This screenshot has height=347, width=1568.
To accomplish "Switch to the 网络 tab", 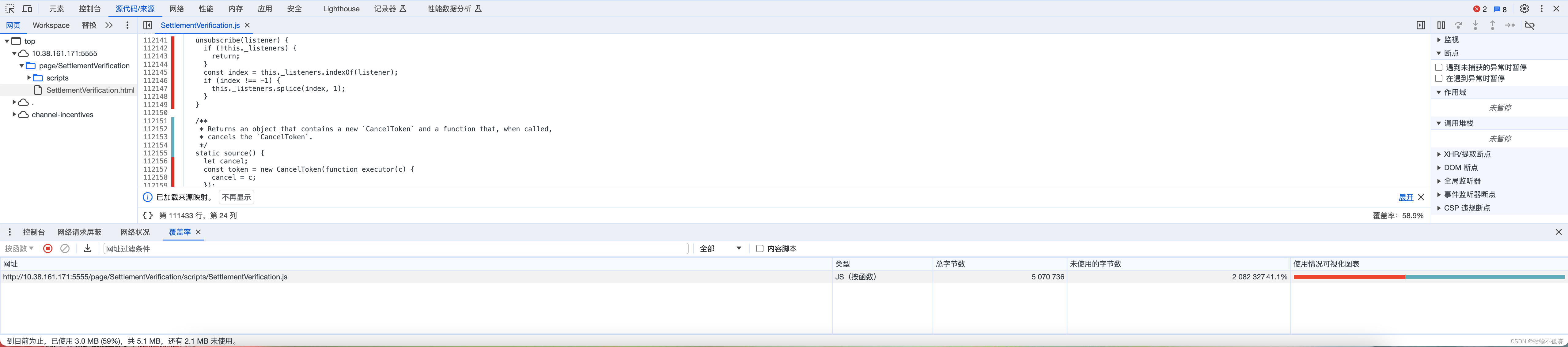I will point(176,9).
